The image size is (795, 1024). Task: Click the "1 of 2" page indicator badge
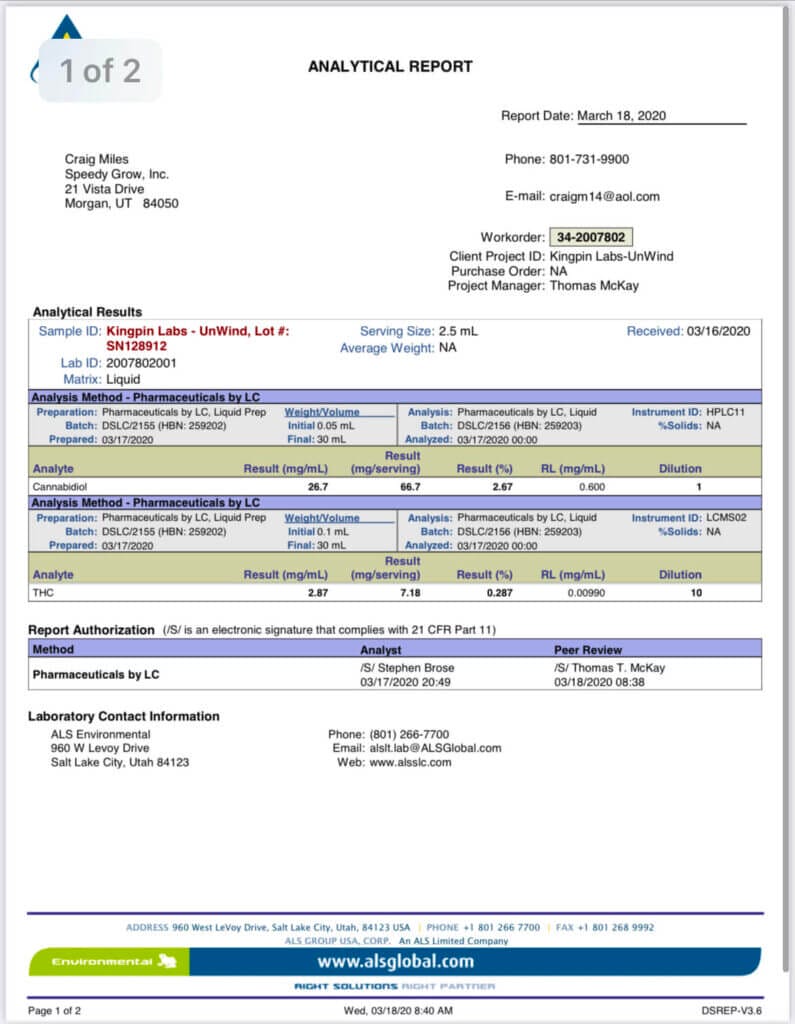[100, 70]
